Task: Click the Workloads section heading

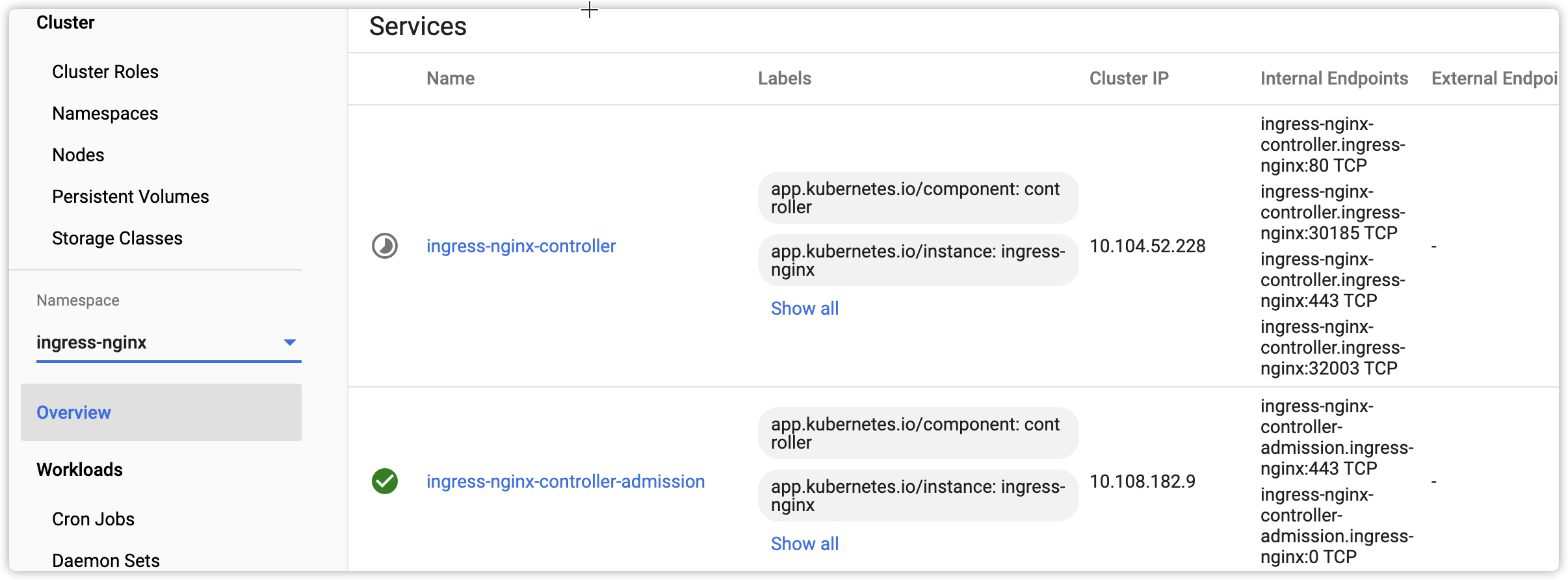Action: pyautogui.click(x=79, y=470)
